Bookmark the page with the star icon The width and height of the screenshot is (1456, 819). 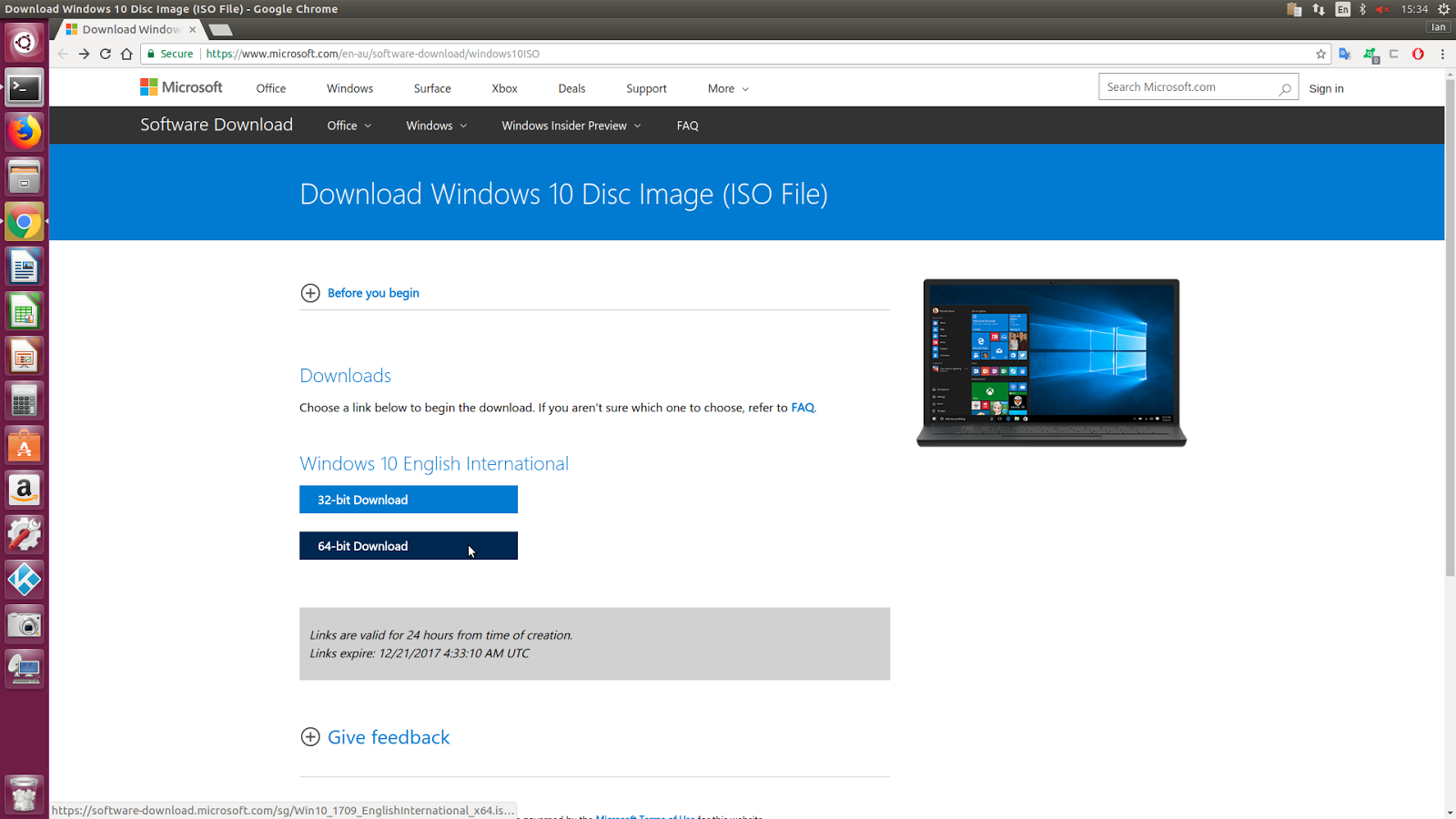tap(1320, 54)
